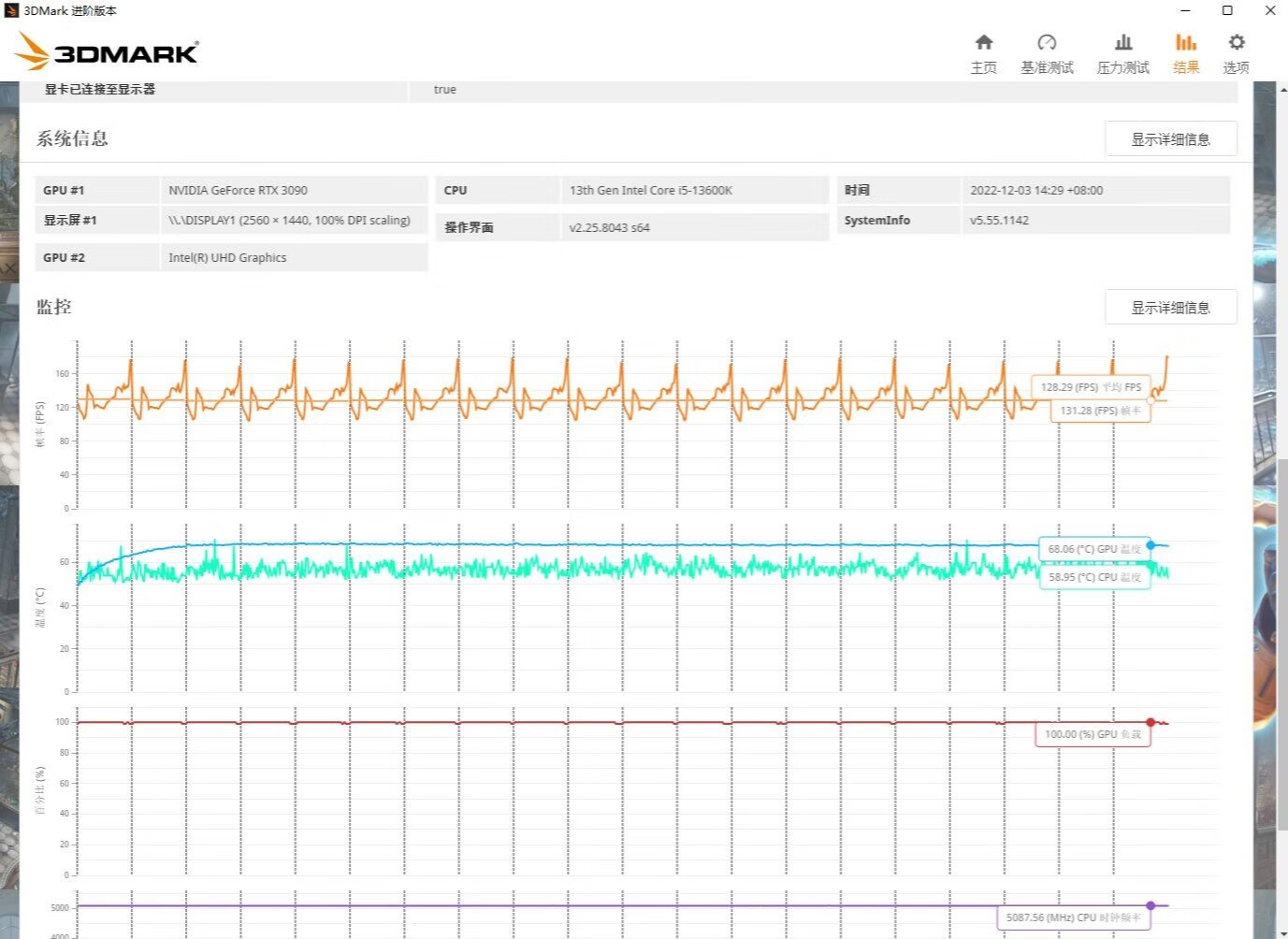
Task: Click the 68.06 °C GPU temperature label
Action: click(x=1094, y=549)
